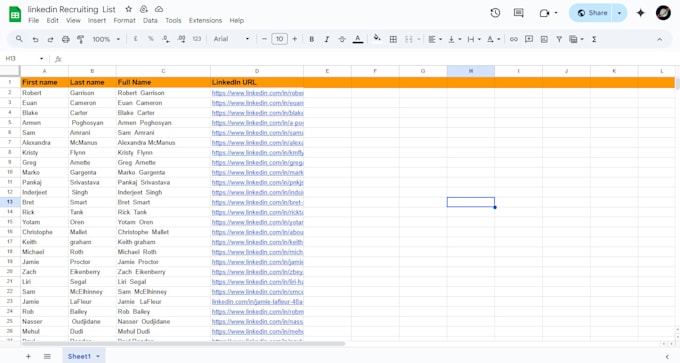Hide the toolbar menus chevron
Image resolution: width=680 pixels, height=363 pixels.
(660, 39)
